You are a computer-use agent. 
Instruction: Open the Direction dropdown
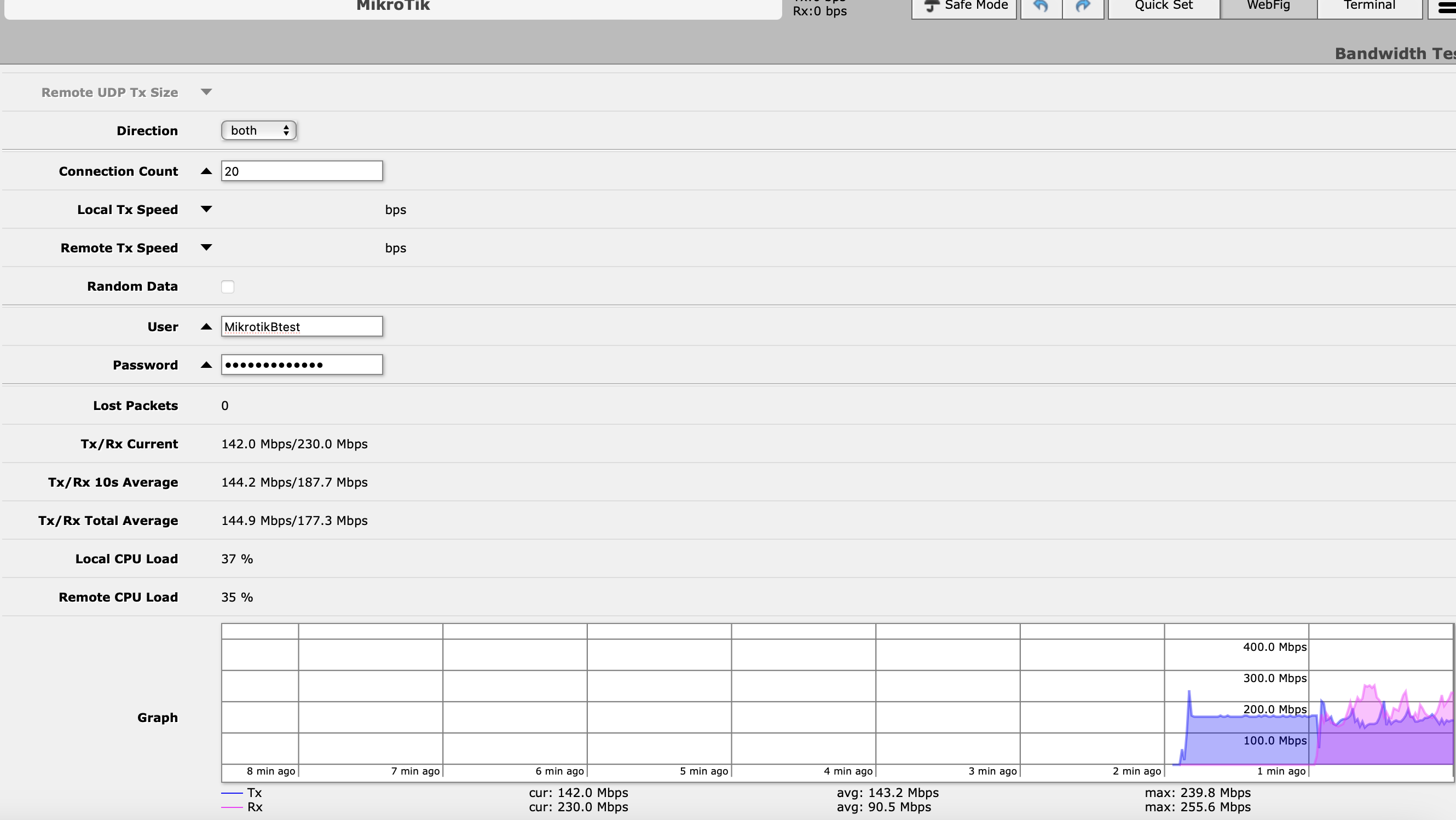tap(258, 130)
